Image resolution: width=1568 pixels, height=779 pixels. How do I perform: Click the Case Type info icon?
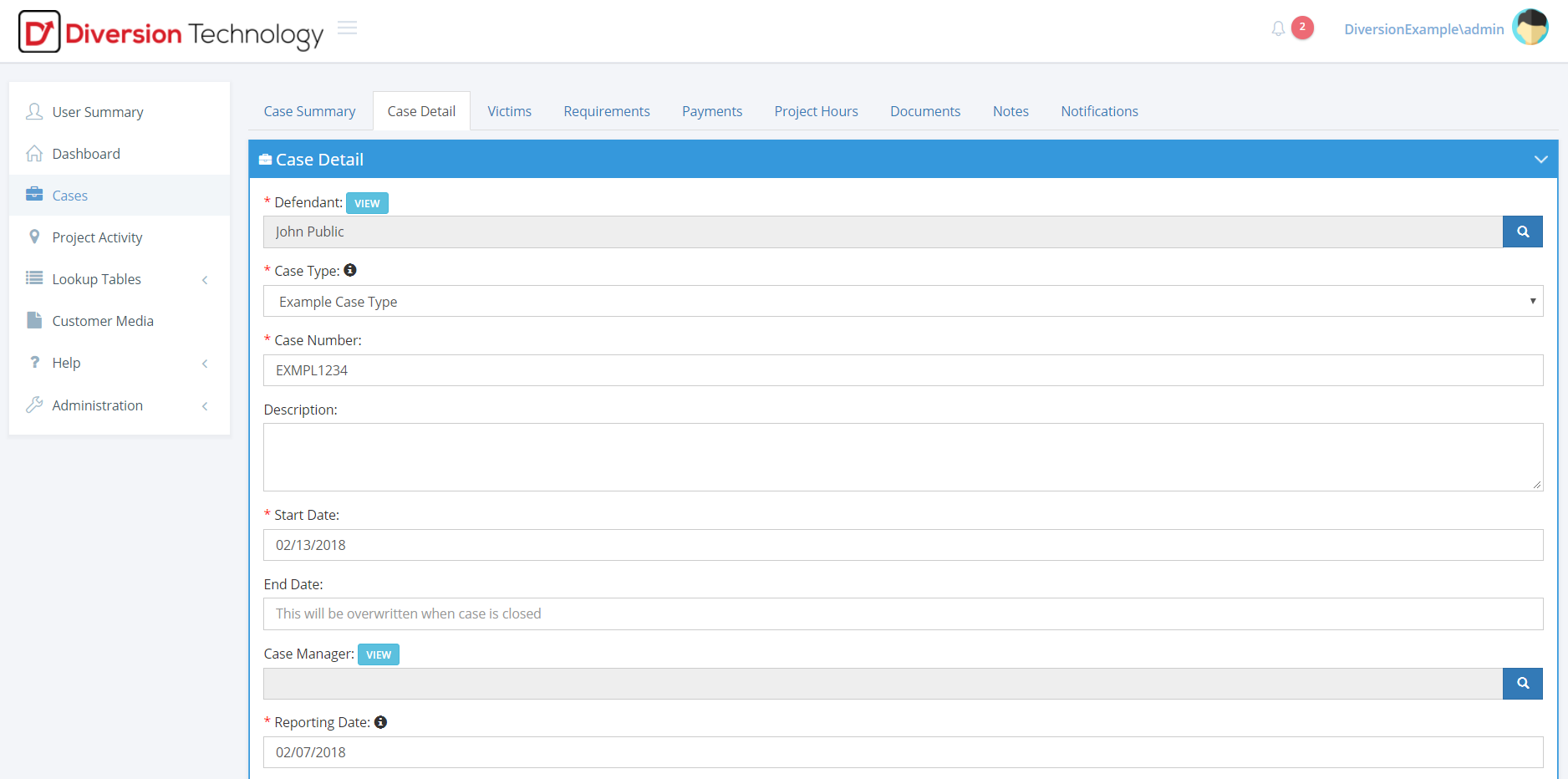[x=350, y=270]
